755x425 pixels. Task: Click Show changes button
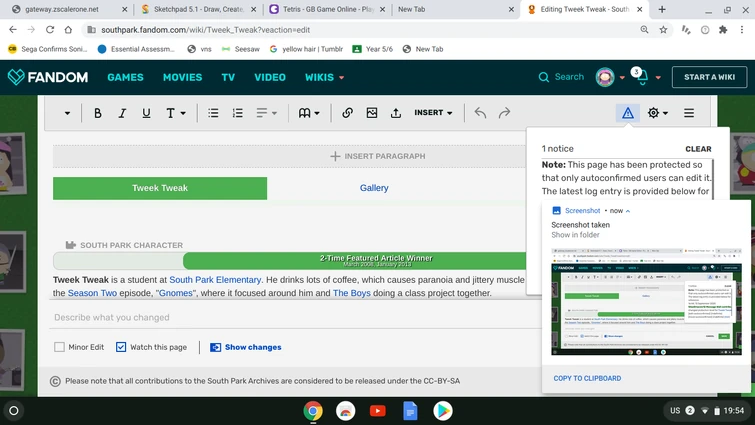coord(246,347)
